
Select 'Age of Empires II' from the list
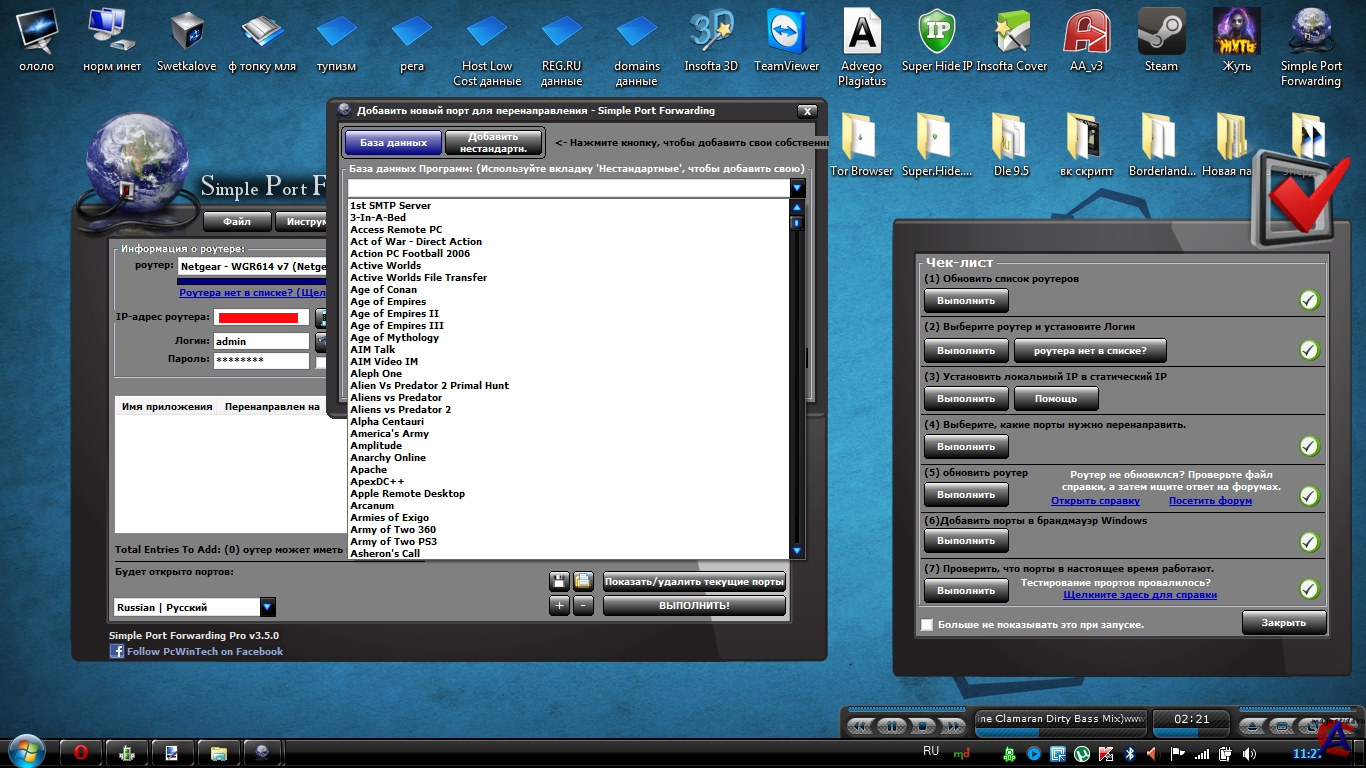pyautogui.click(x=394, y=313)
